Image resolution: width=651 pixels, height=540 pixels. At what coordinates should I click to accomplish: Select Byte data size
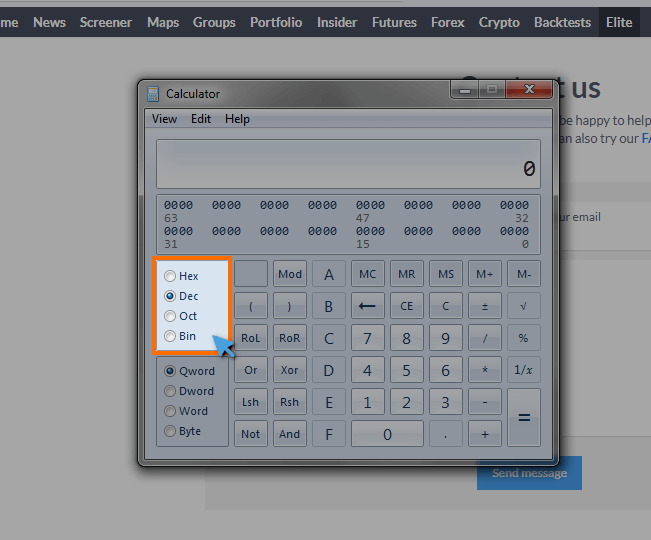click(x=170, y=431)
